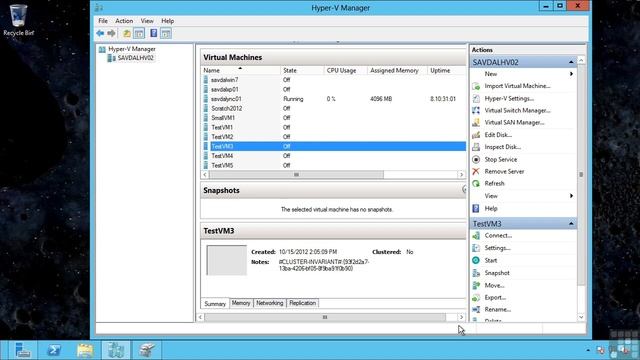The image size is (640, 360).
Task: Click the TestVM3 preview thumbnail
Action: click(x=227, y=260)
